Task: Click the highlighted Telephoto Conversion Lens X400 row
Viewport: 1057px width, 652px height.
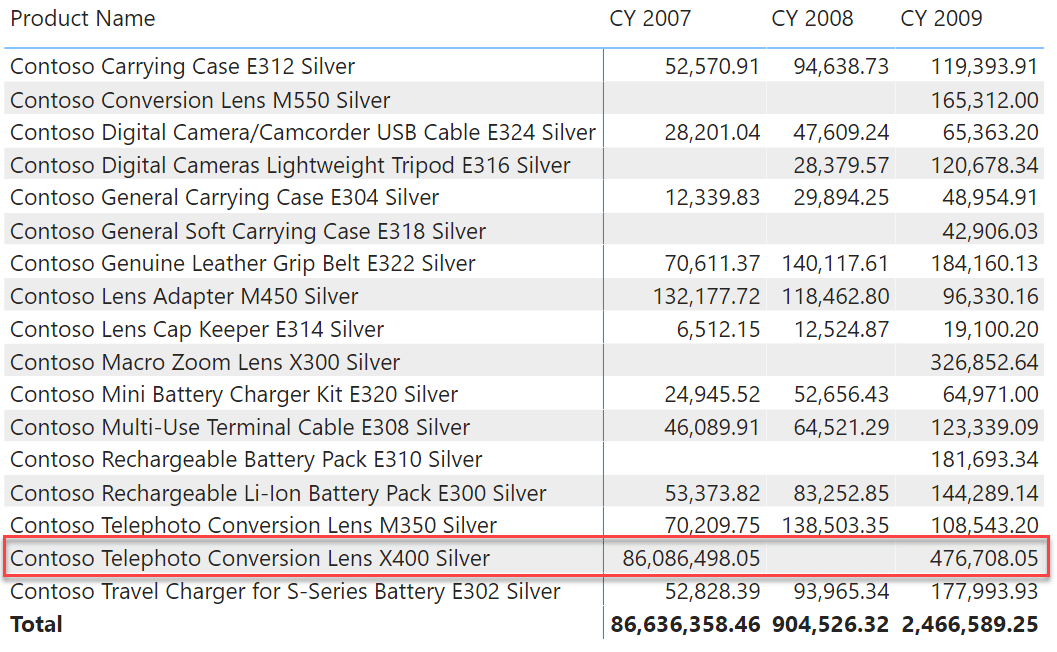Action: [250, 558]
